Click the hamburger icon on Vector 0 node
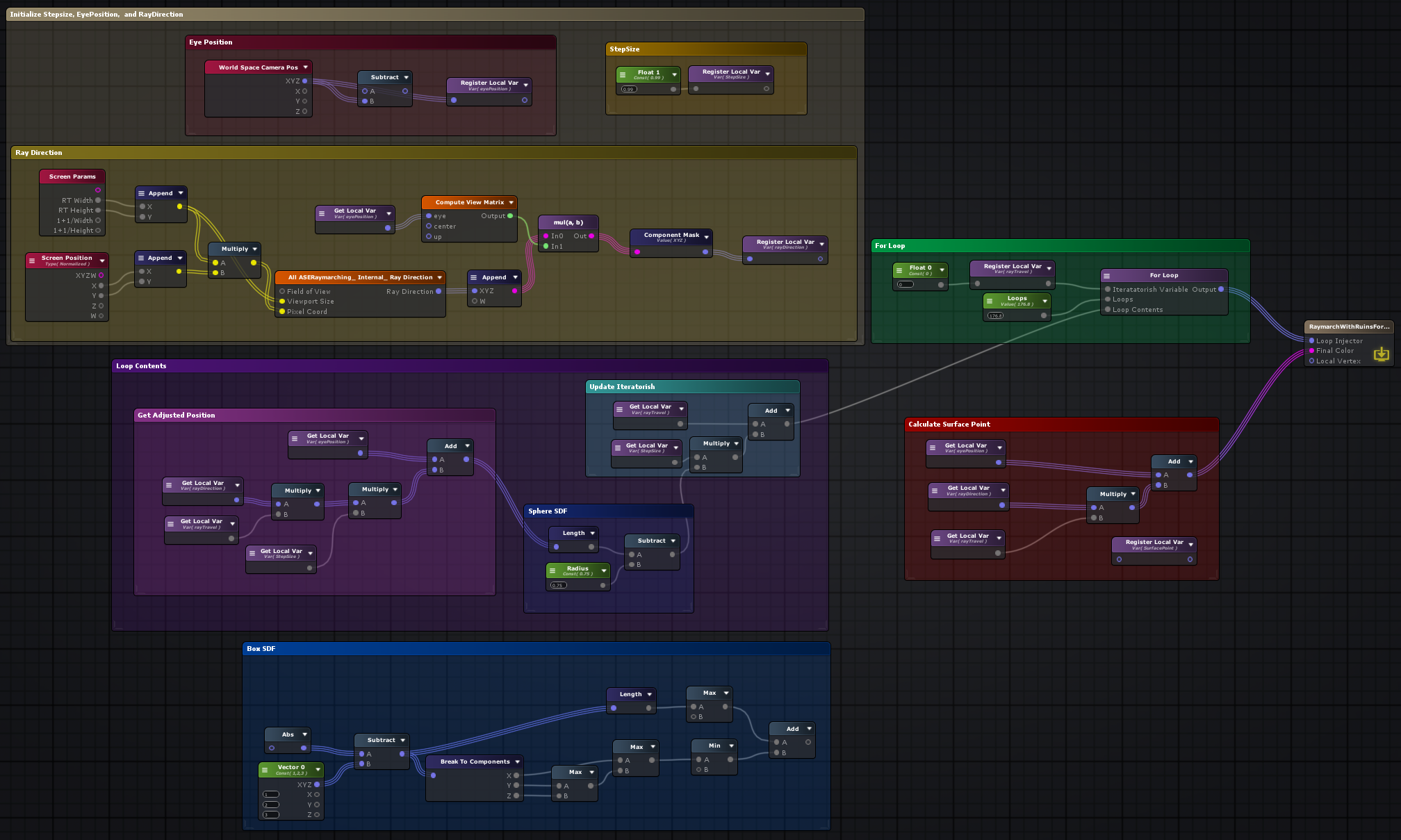Viewport: 1401px width, 840px height. click(265, 769)
